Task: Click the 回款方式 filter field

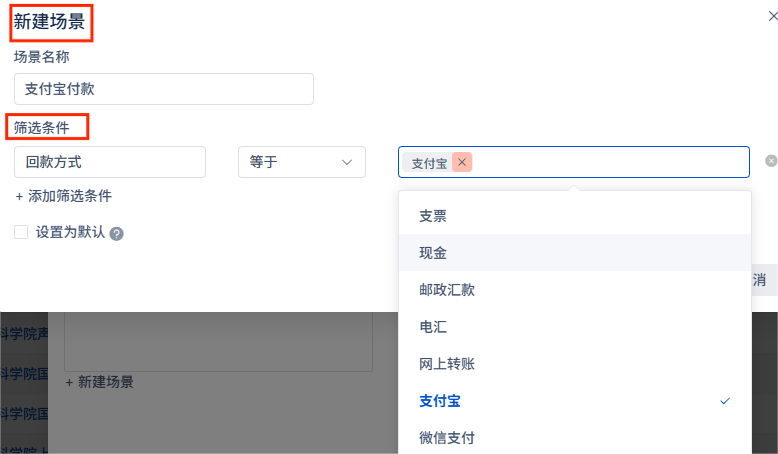Action: pos(110,162)
